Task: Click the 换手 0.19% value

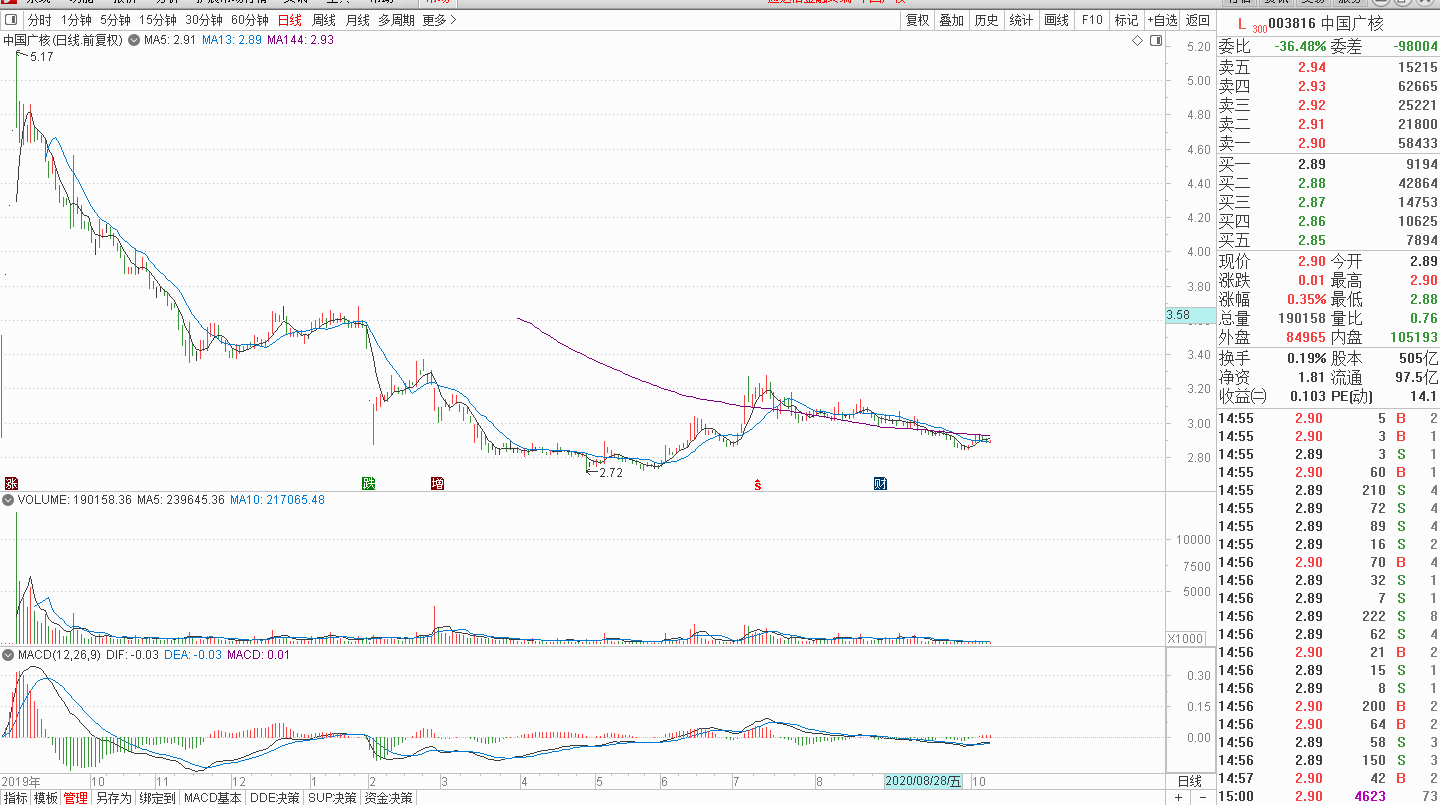Action: click(x=1307, y=358)
